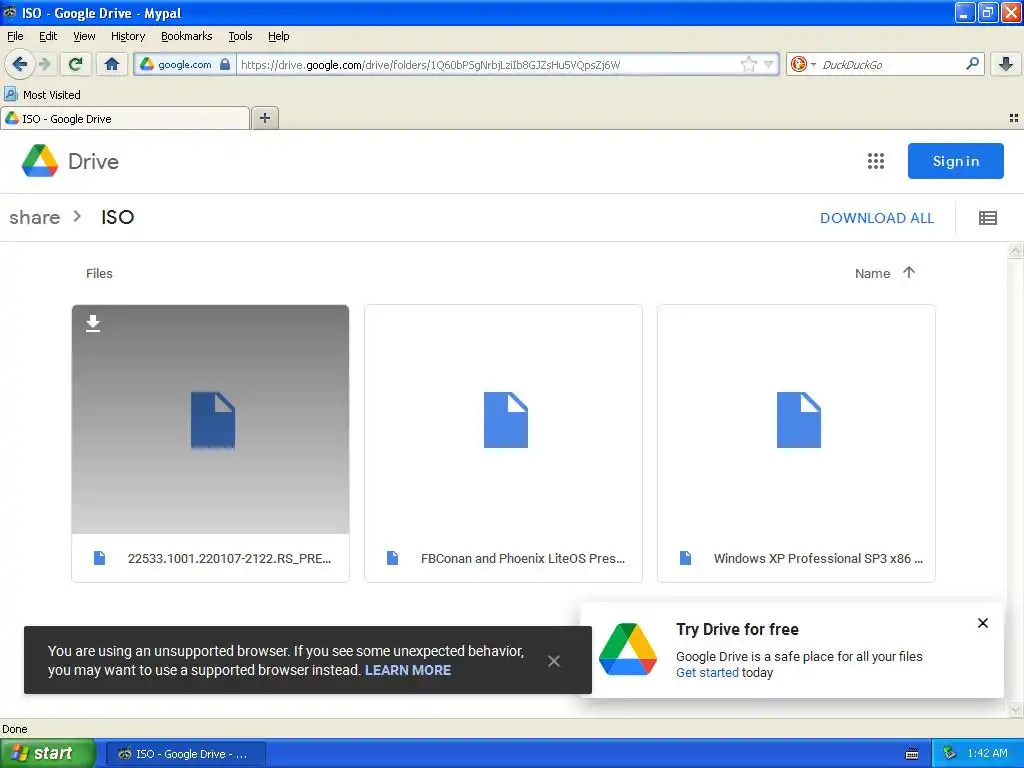Viewport: 1024px width, 768px height.
Task: Go to the home page via house icon
Action: coord(112,64)
